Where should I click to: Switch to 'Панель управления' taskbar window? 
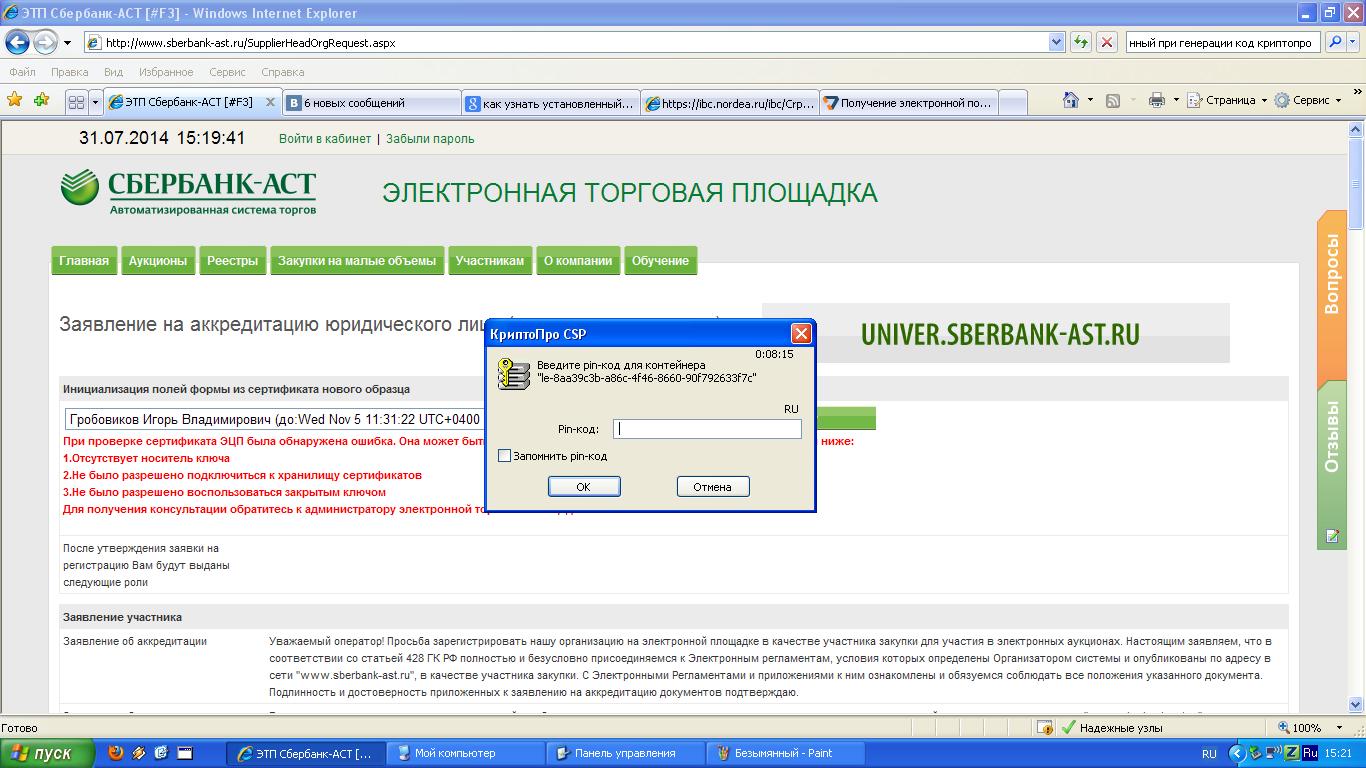[625, 753]
